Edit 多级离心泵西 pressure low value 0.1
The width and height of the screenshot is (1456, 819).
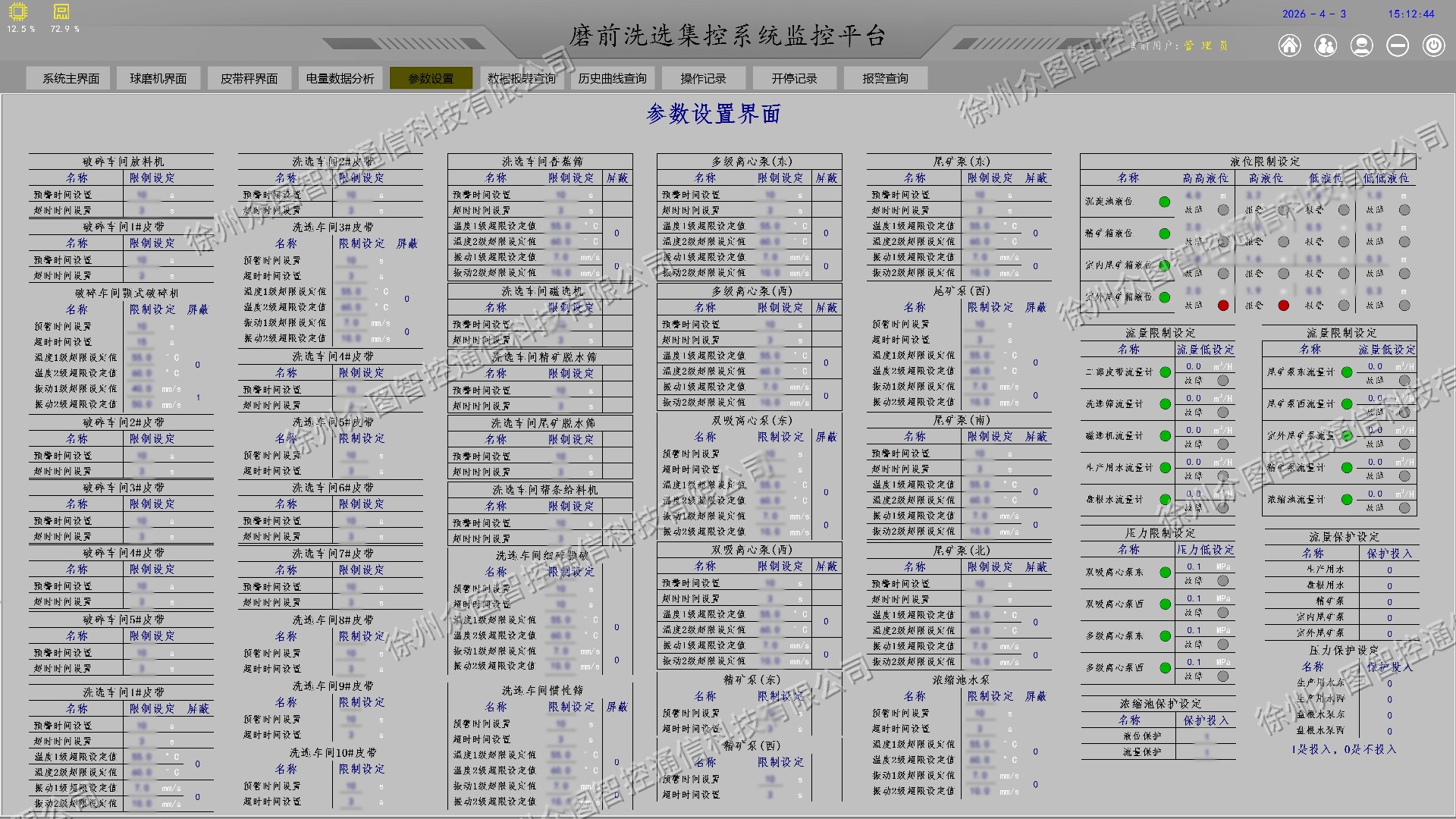point(1194,662)
